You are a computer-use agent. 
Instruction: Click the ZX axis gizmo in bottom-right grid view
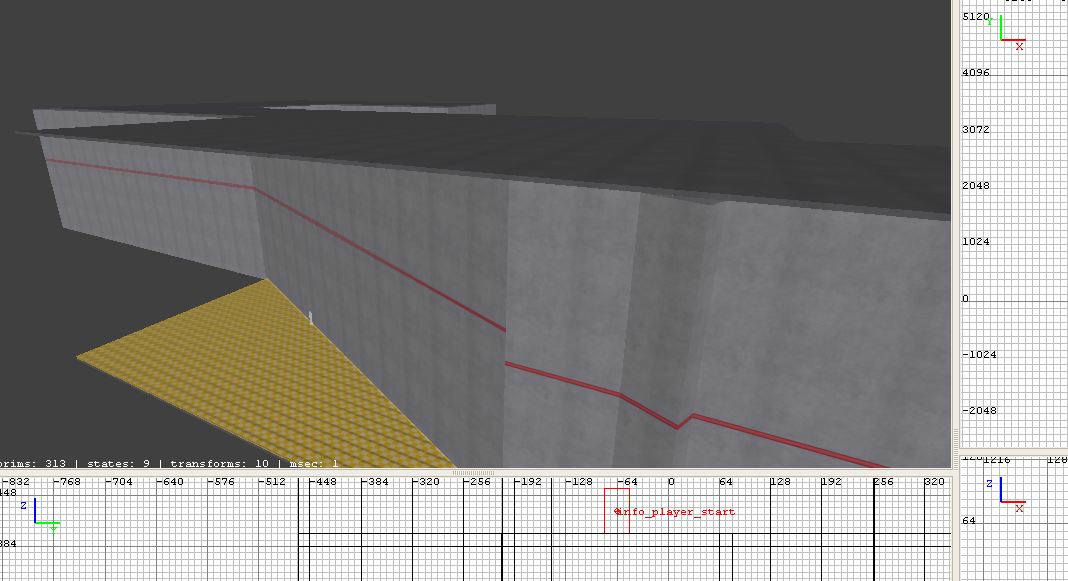pos(1007,493)
